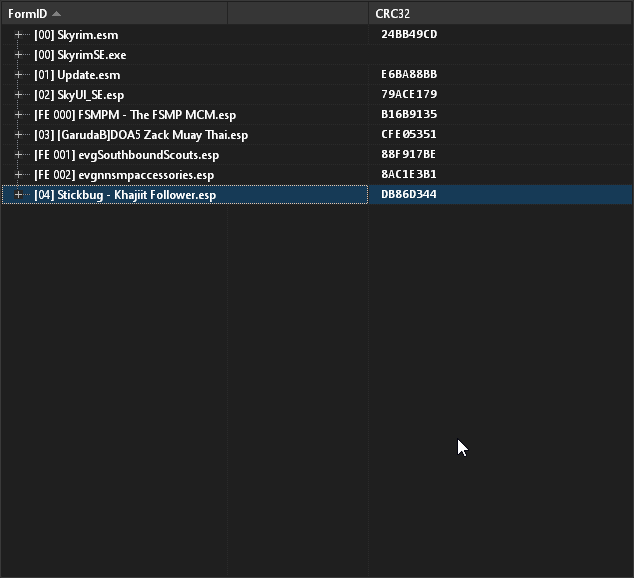Click CRC32 value 79ACE179
Screen dimensions: 634x578
[409, 94]
